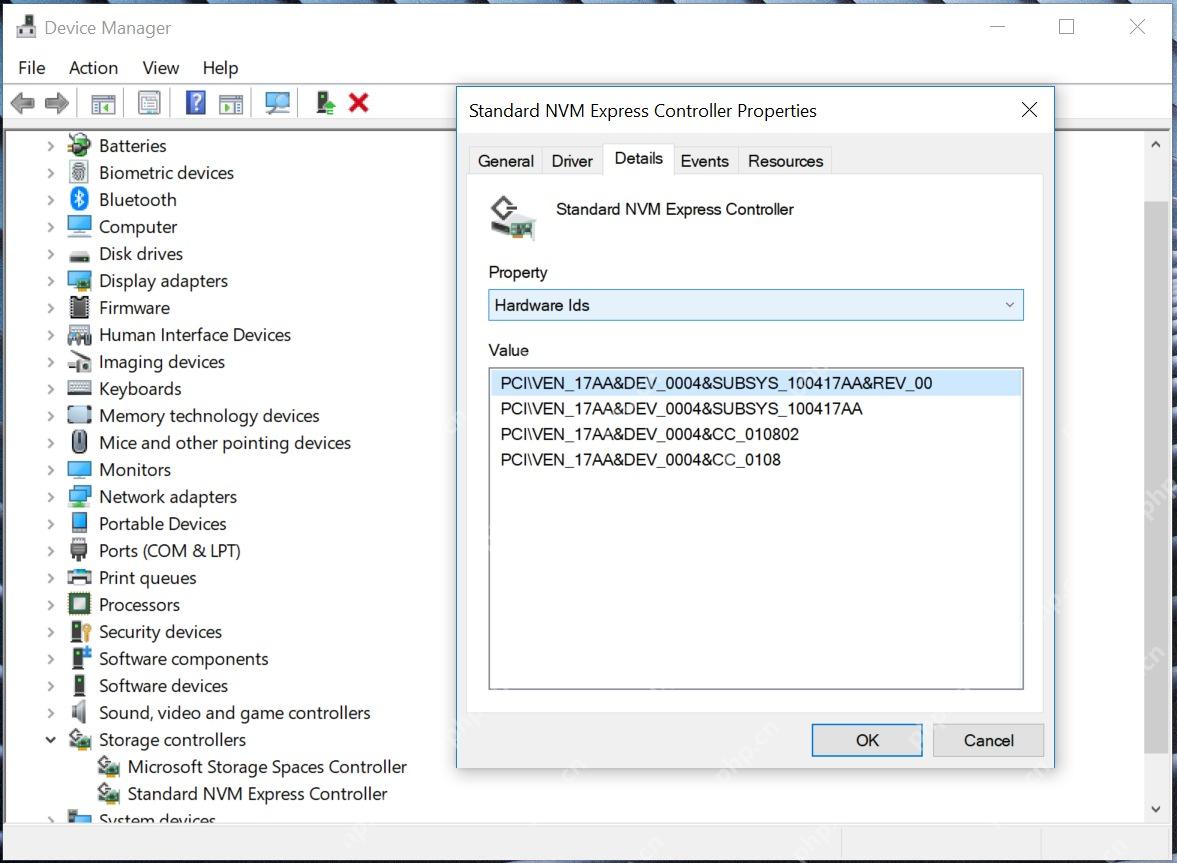Expand the Computer tree node
Image resolution: width=1177 pixels, height=863 pixels.
(x=50, y=227)
